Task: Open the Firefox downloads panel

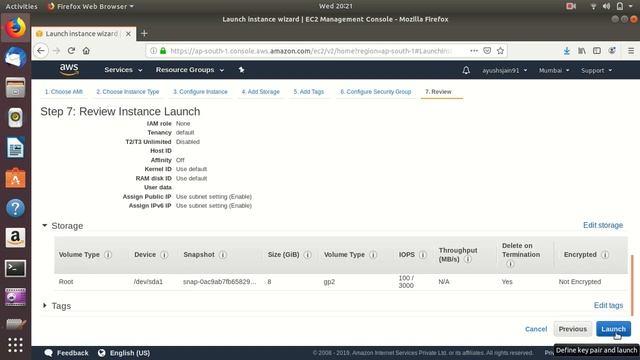Action: 567,51
